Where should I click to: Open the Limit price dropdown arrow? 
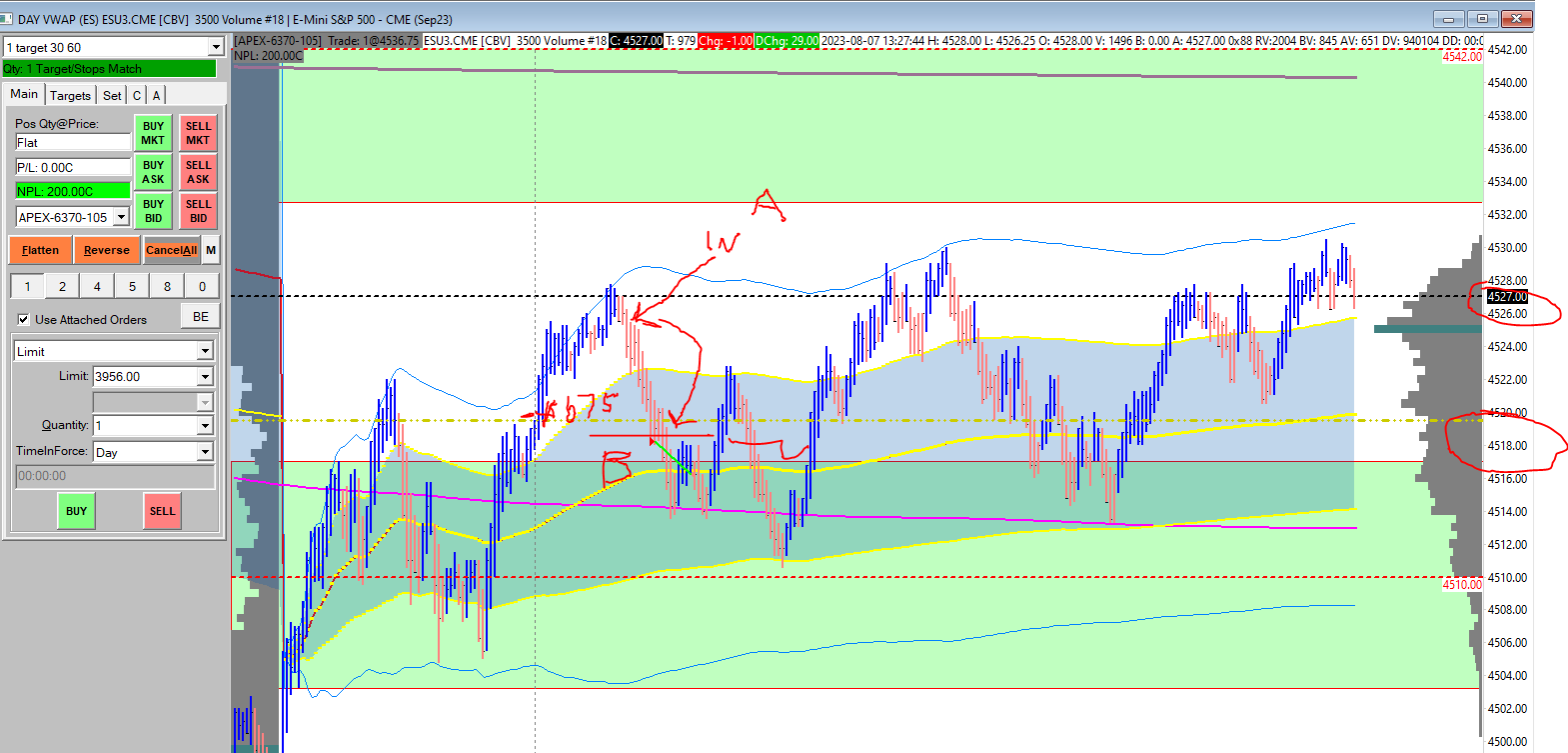click(205, 376)
